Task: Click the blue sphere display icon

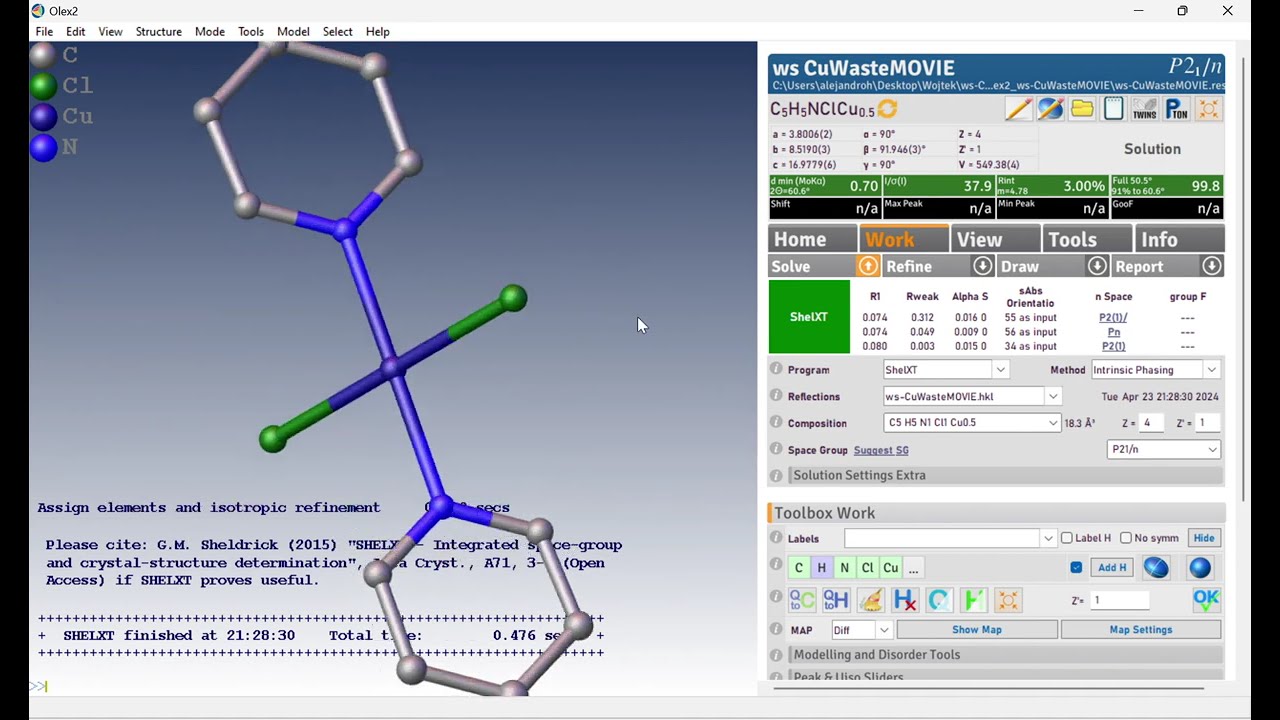Action: click(1200, 568)
